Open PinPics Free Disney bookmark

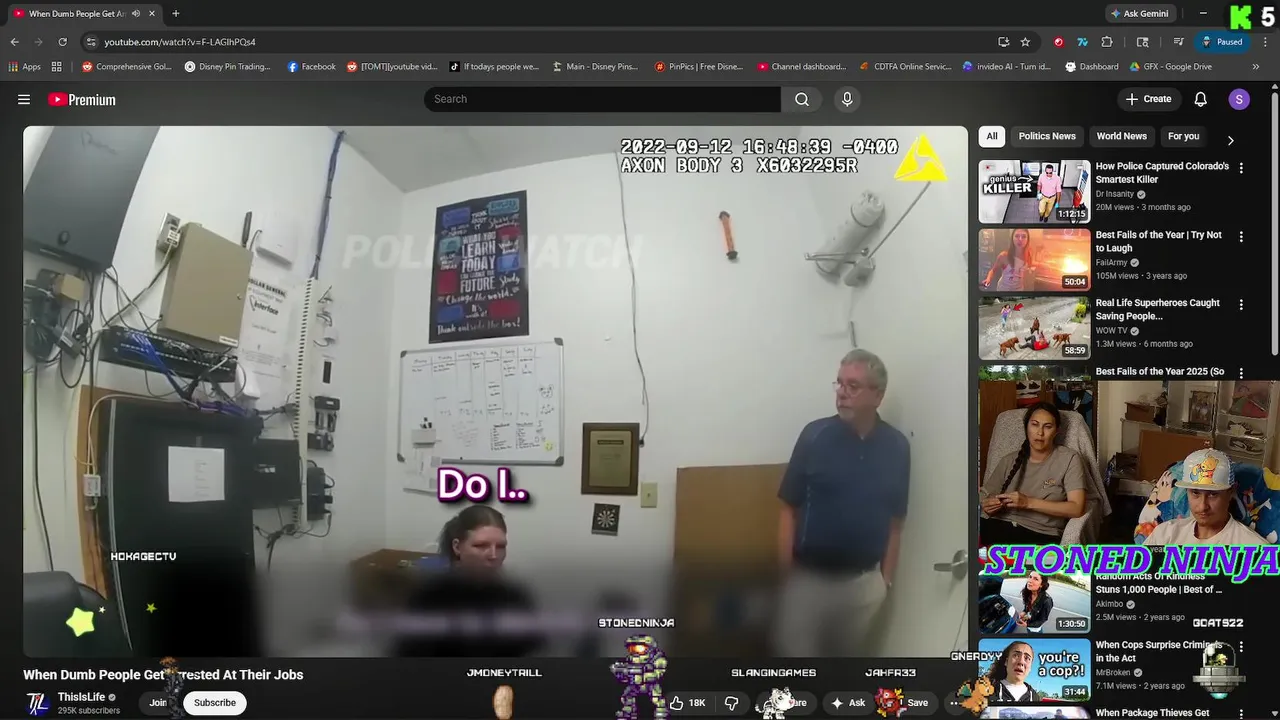[698, 67]
